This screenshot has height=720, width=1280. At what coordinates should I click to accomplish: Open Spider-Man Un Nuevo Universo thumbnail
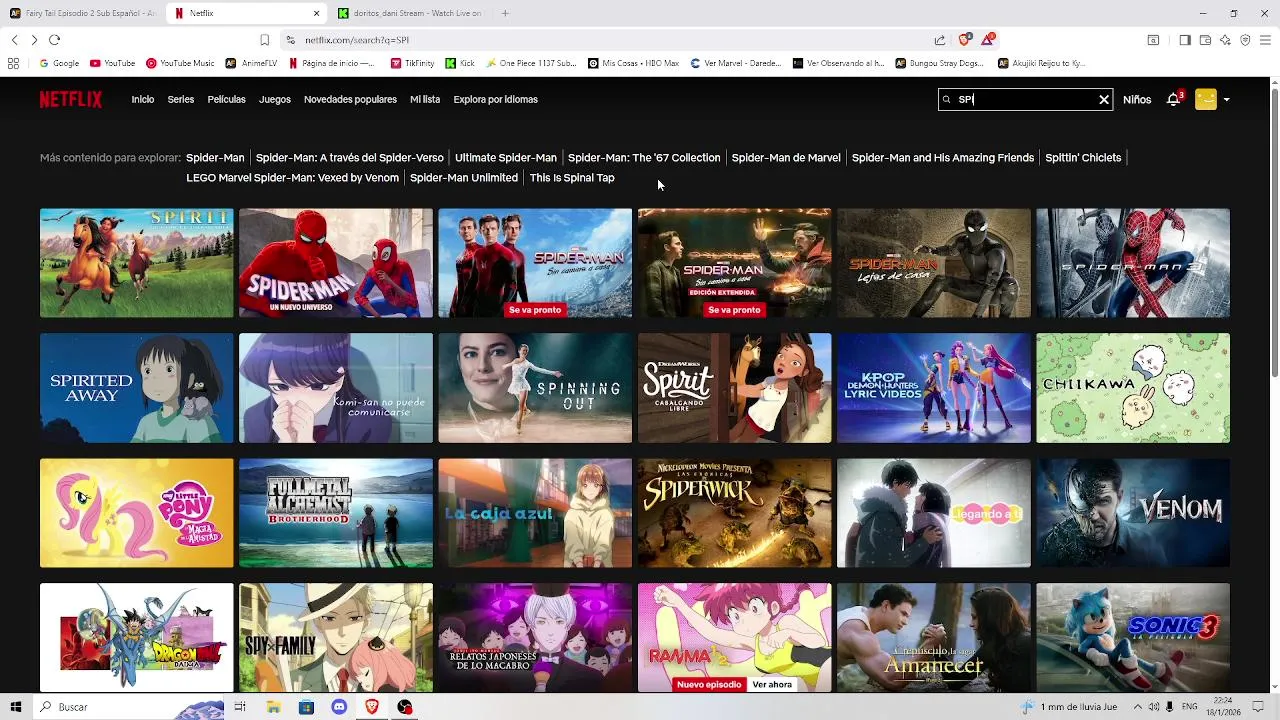336,263
